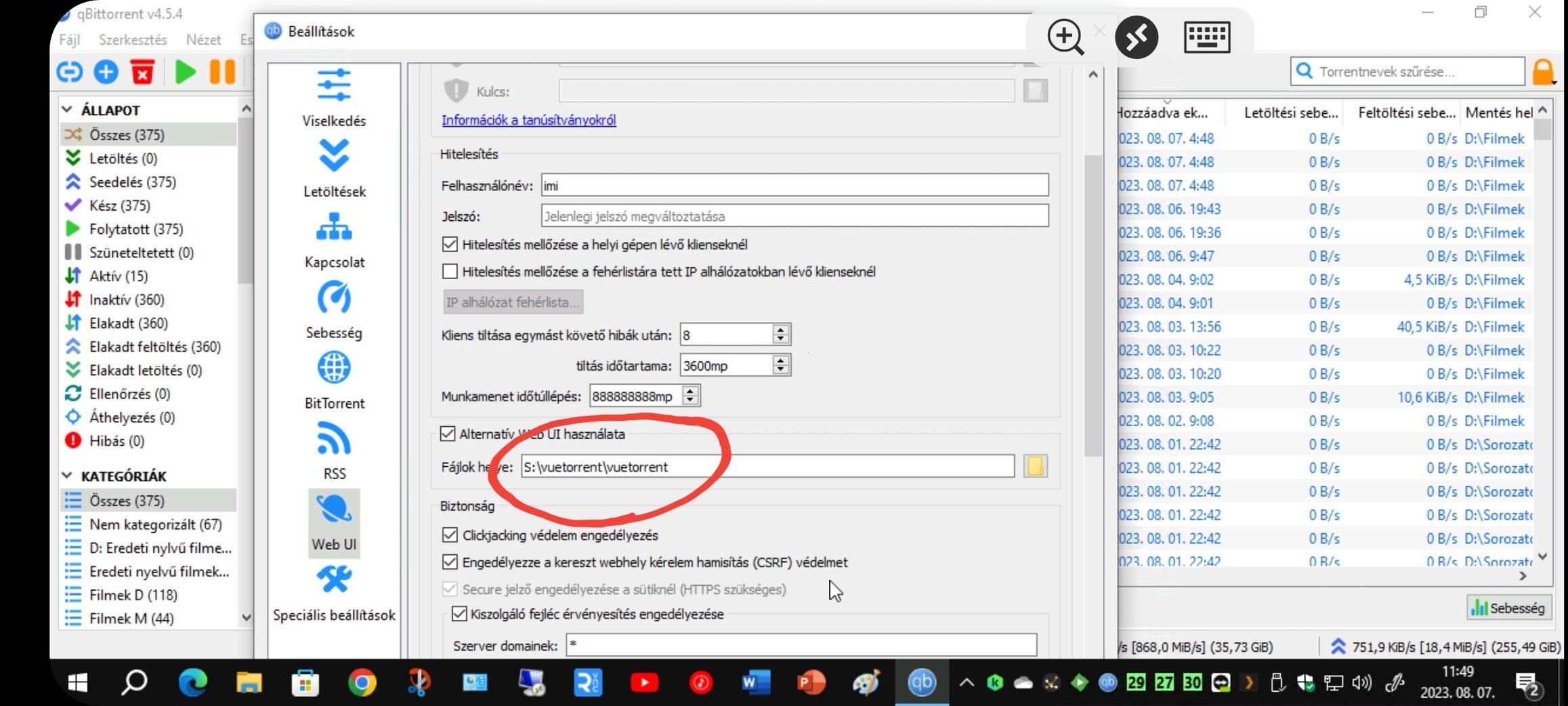The width and height of the screenshot is (1568, 706).
Task: Select Nem kategorizált (67) category
Action: point(155,524)
